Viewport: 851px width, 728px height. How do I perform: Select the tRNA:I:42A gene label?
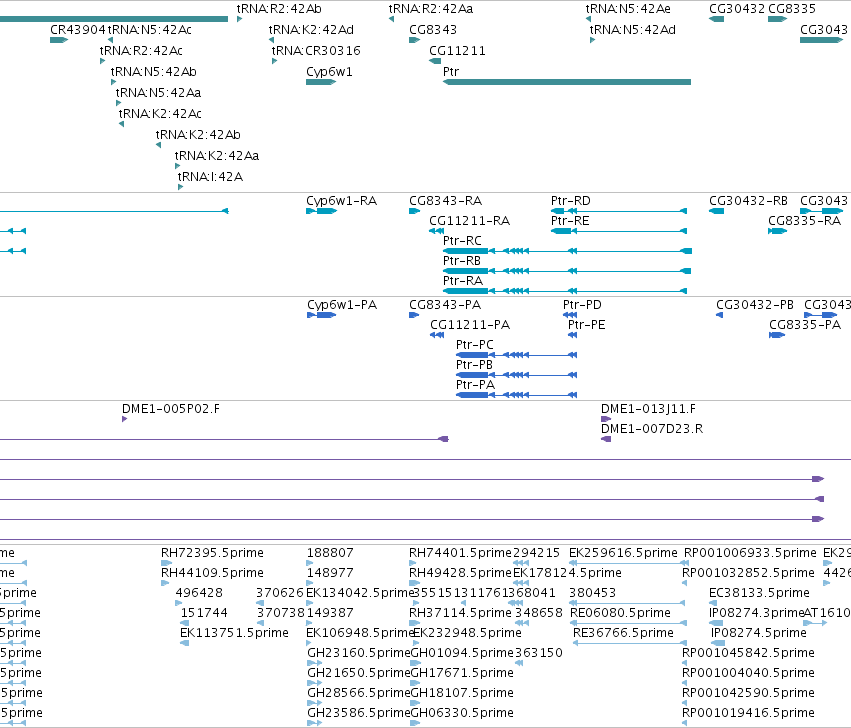click(211, 177)
